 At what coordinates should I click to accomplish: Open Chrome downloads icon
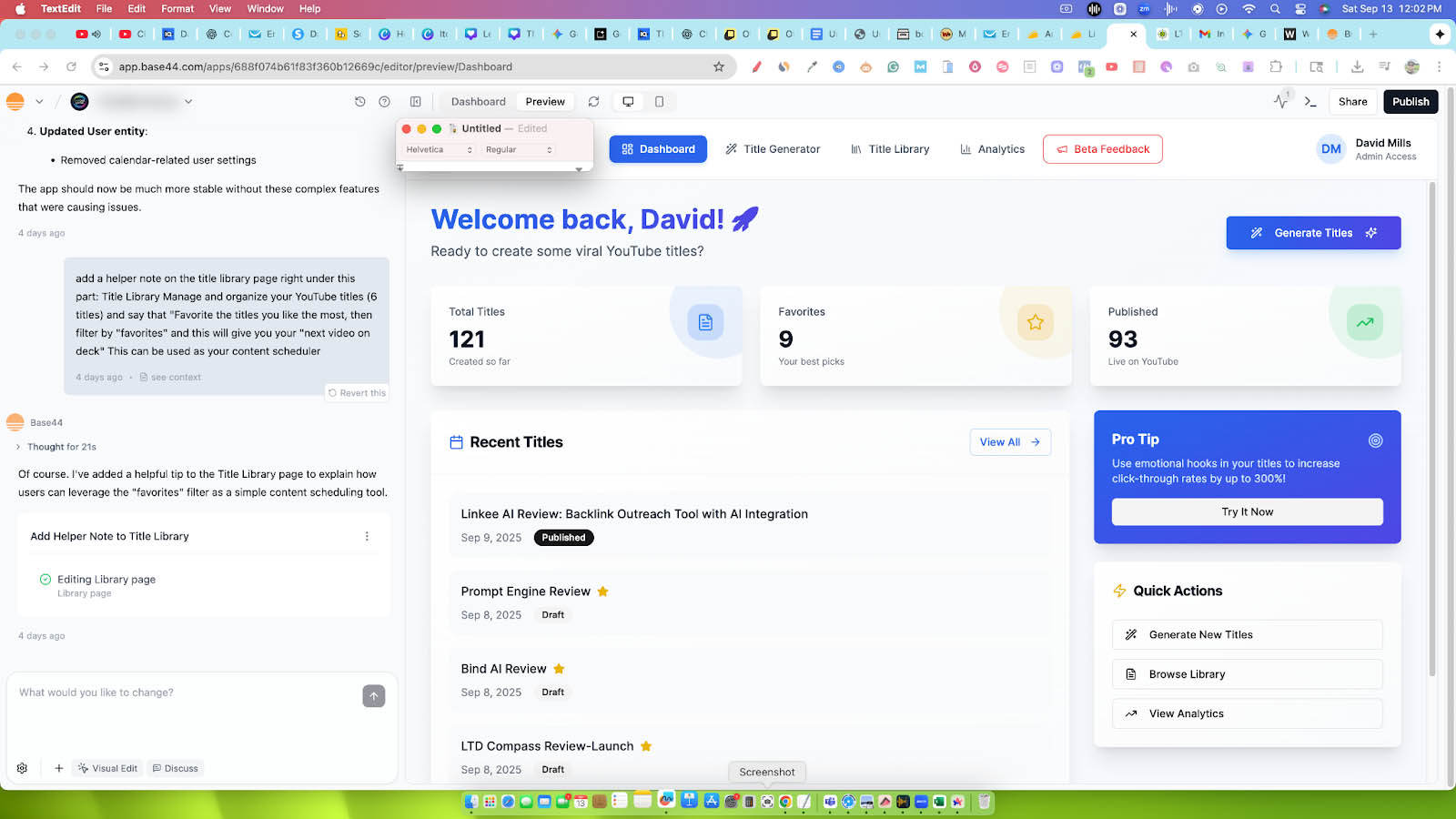click(x=1357, y=66)
